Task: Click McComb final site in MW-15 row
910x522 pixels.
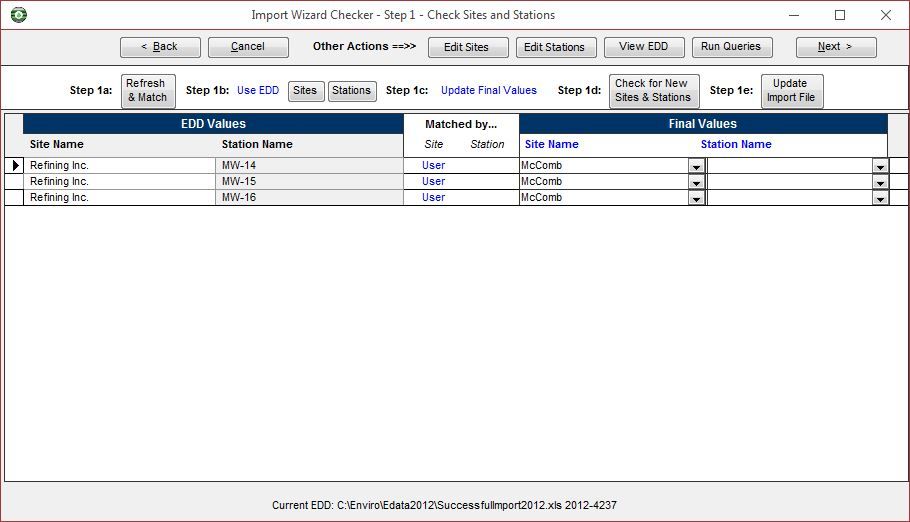Action: coord(604,182)
